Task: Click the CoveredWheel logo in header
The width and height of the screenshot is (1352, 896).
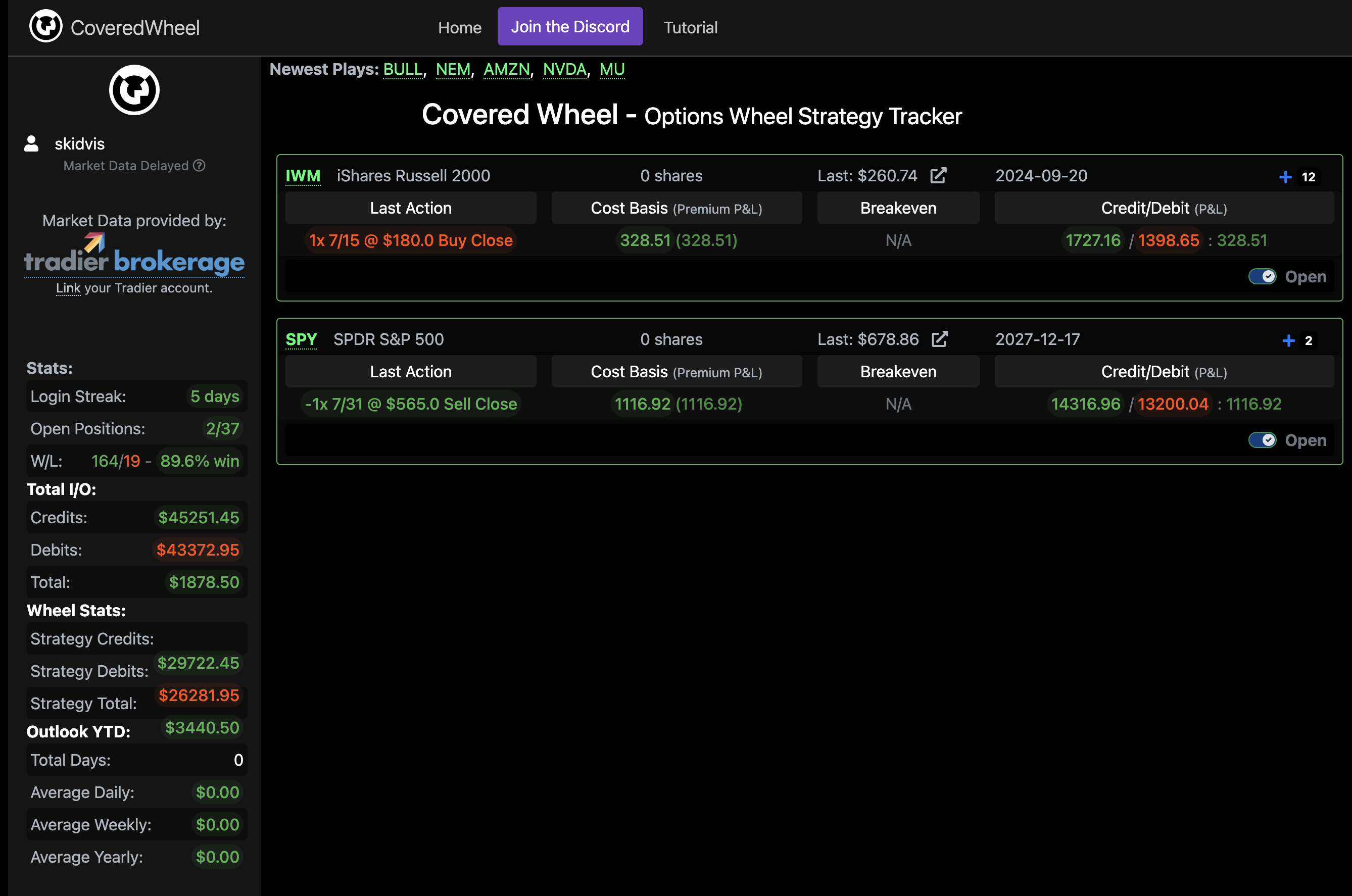Action: (x=45, y=26)
